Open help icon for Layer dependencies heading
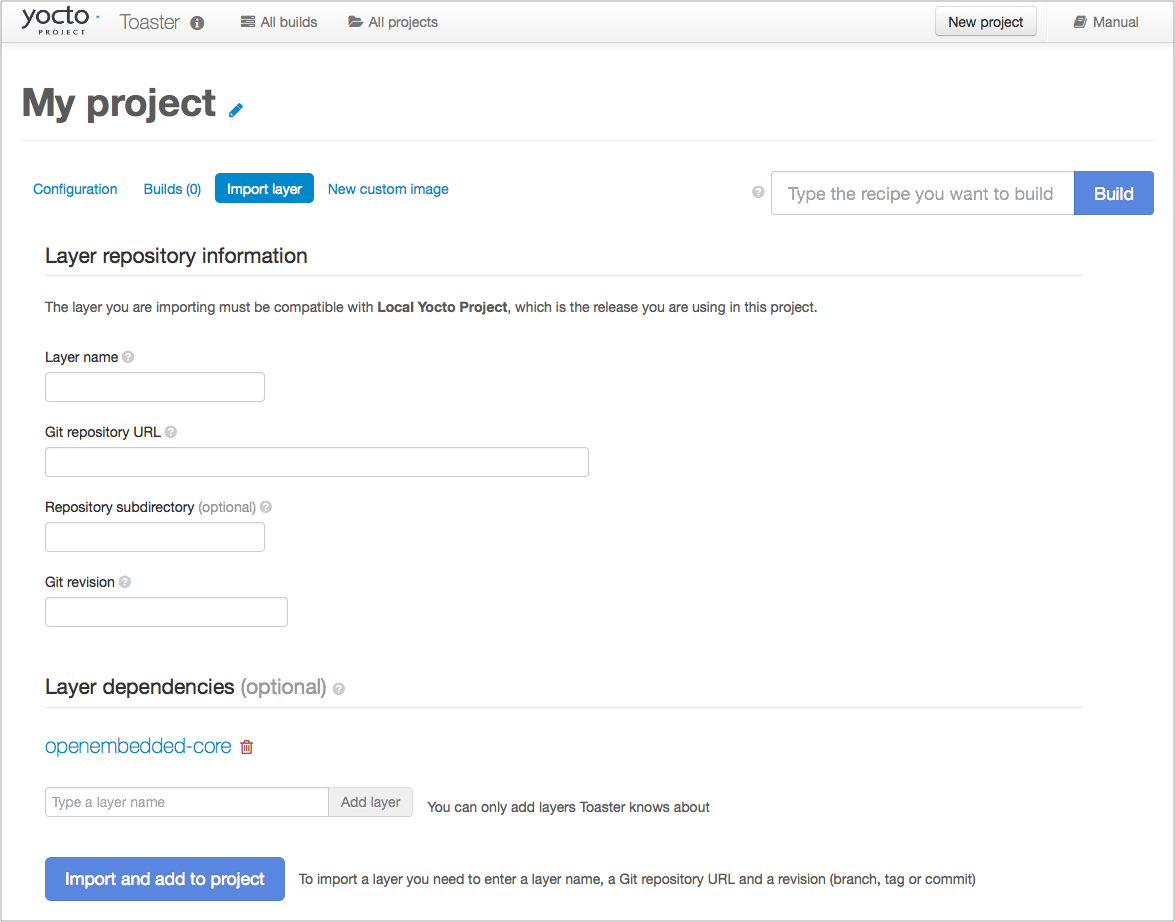 339,689
